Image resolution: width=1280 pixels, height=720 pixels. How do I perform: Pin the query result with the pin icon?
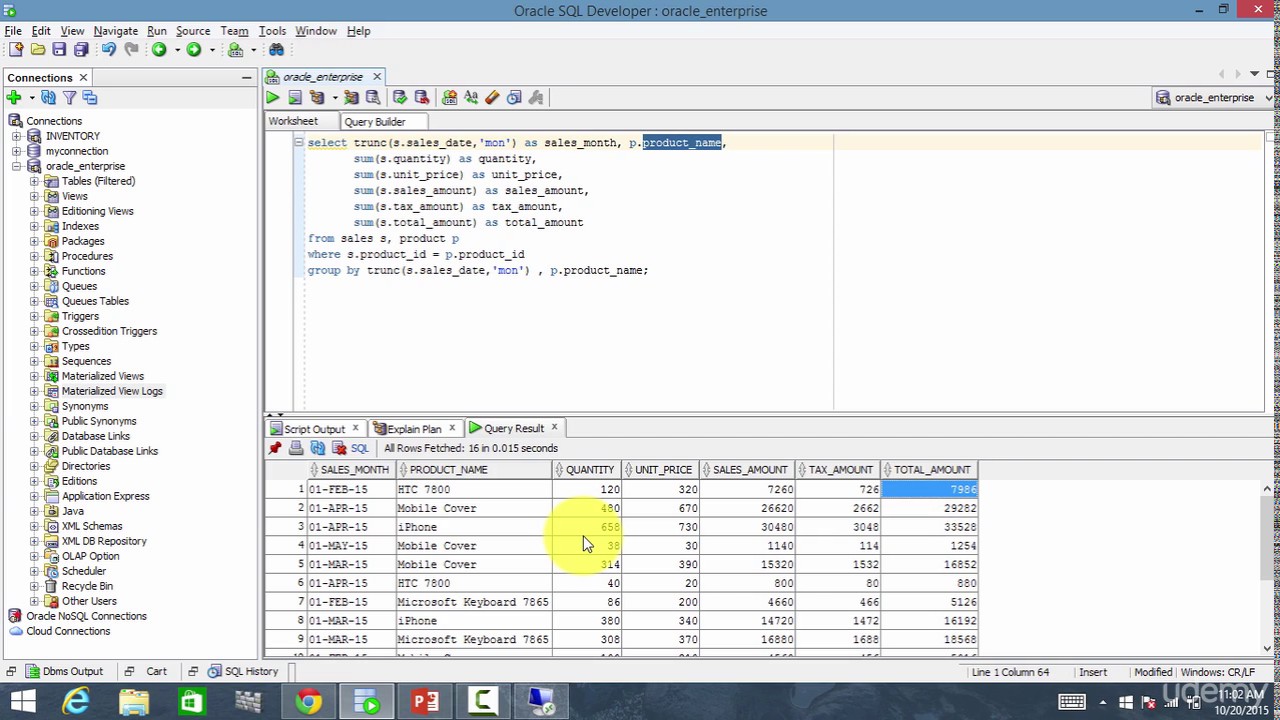click(x=275, y=448)
